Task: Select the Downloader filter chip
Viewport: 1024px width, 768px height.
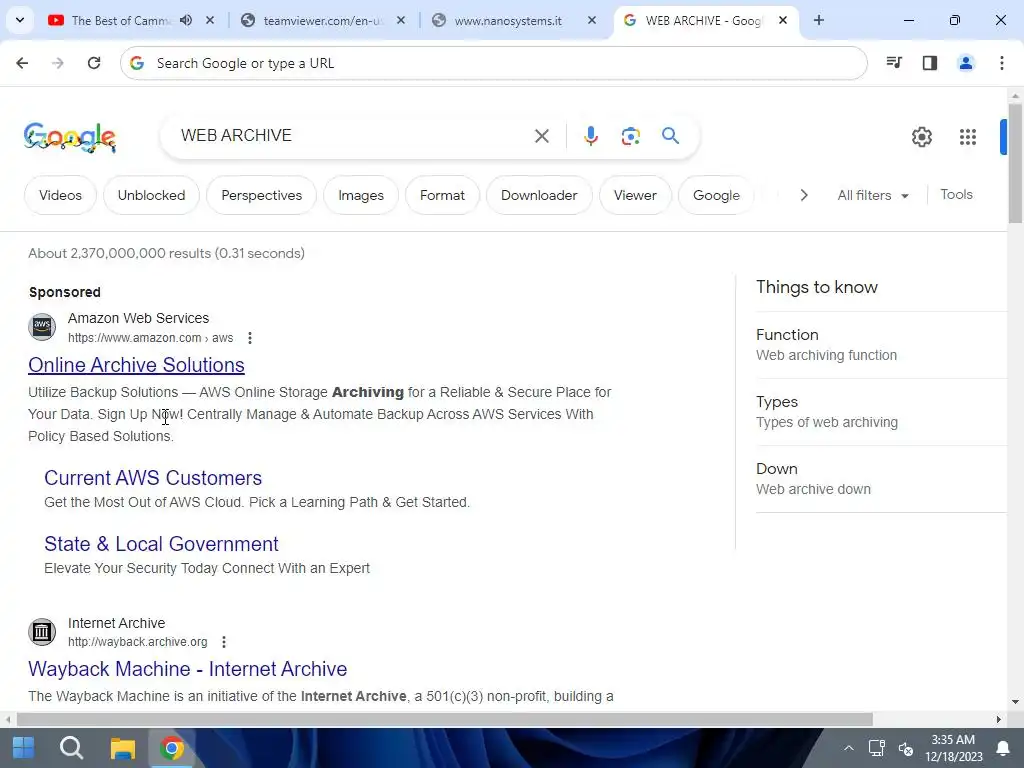Action: click(539, 195)
